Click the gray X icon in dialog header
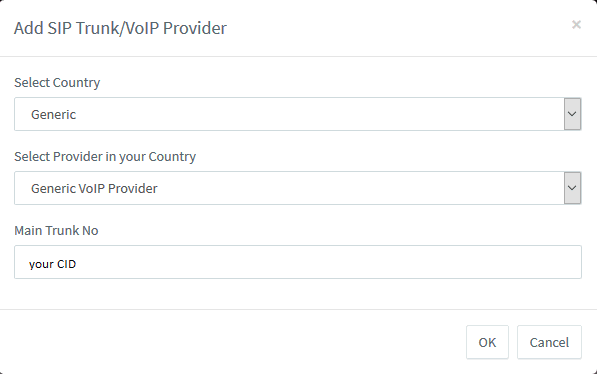The height and width of the screenshot is (374, 597). (576, 25)
